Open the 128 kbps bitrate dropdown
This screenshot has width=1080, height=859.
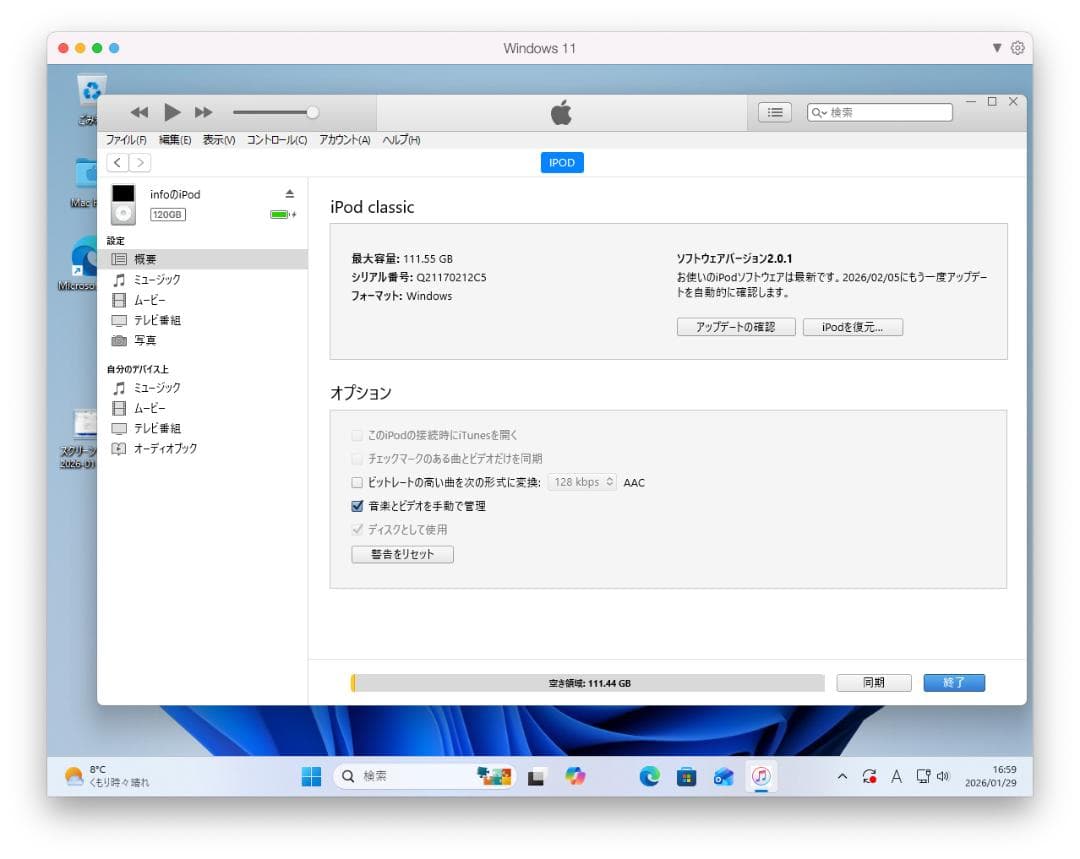click(x=582, y=482)
